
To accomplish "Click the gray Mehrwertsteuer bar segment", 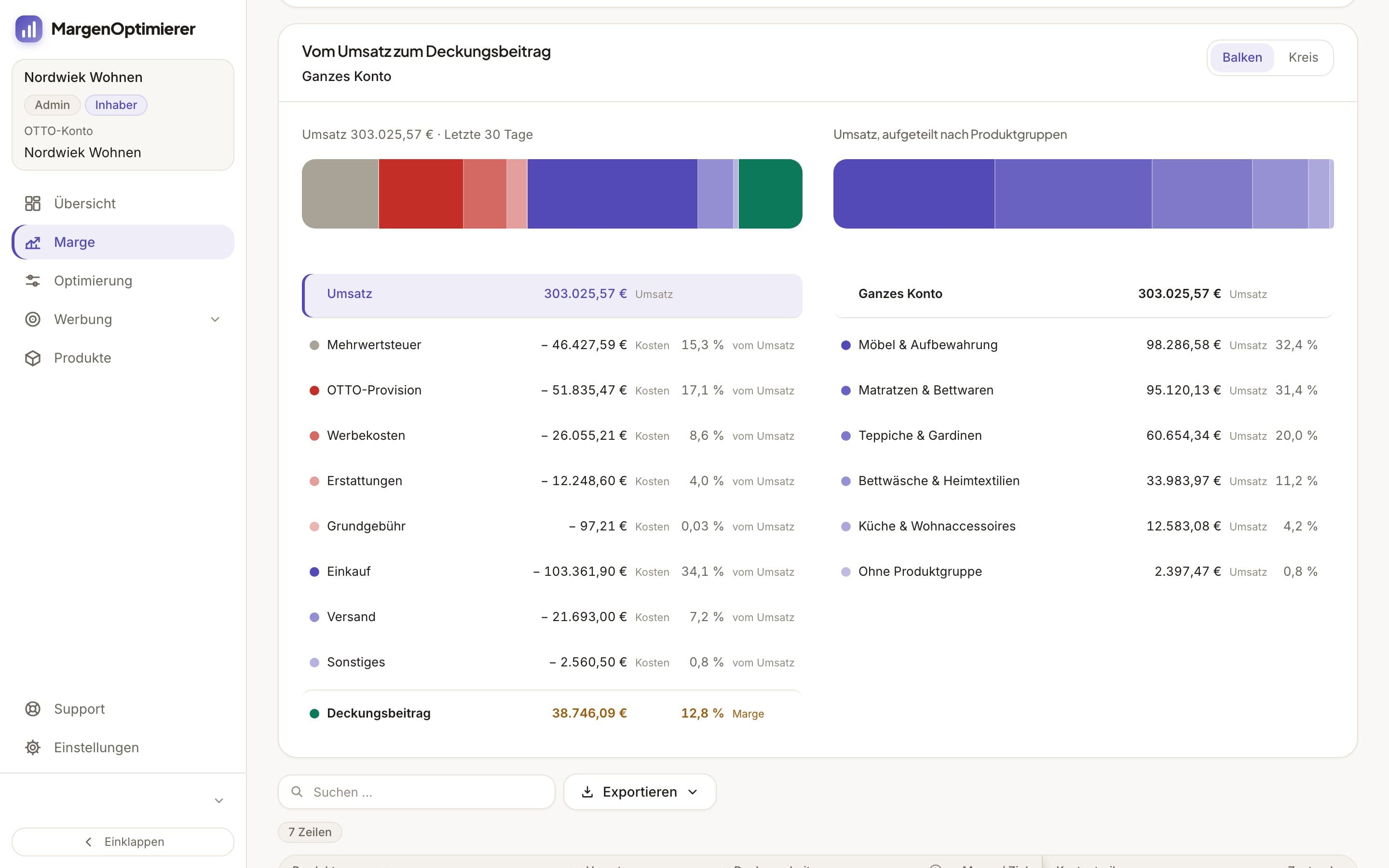I will (340, 194).
